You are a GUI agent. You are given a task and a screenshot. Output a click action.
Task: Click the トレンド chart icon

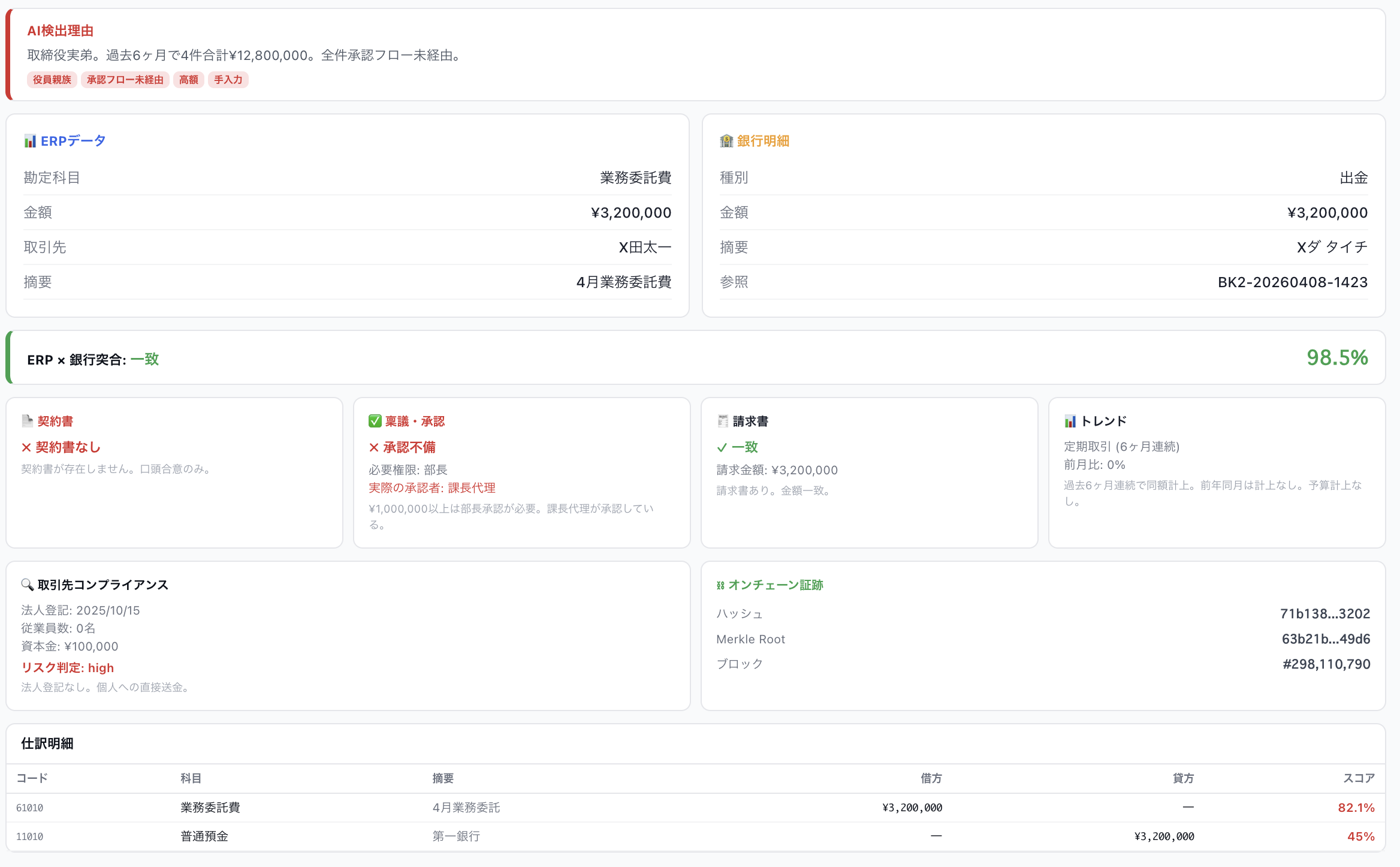click(1070, 421)
